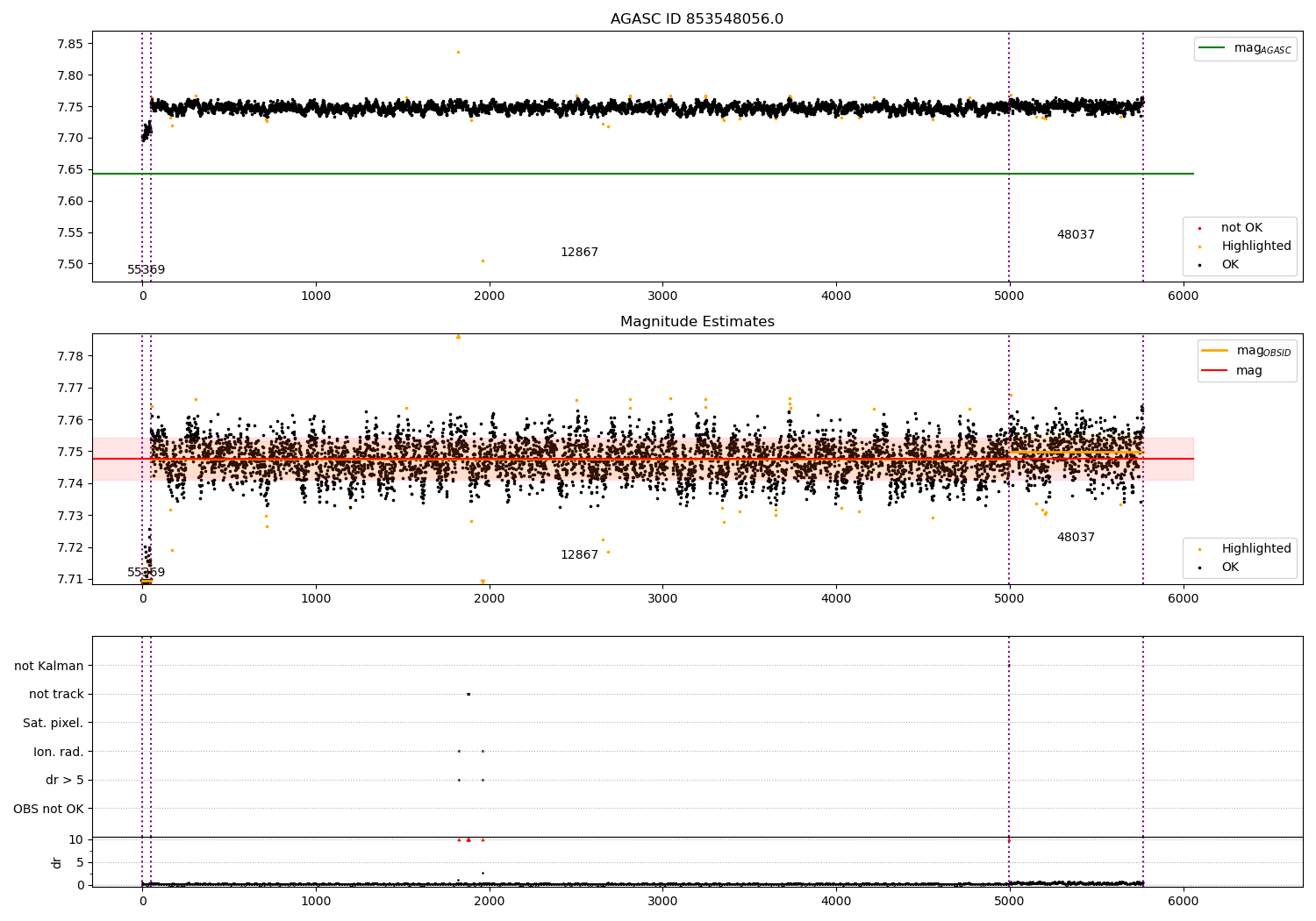Click the 10 tick on the dr axis
This screenshot has width=1316, height=921.
[x=76, y=840]
